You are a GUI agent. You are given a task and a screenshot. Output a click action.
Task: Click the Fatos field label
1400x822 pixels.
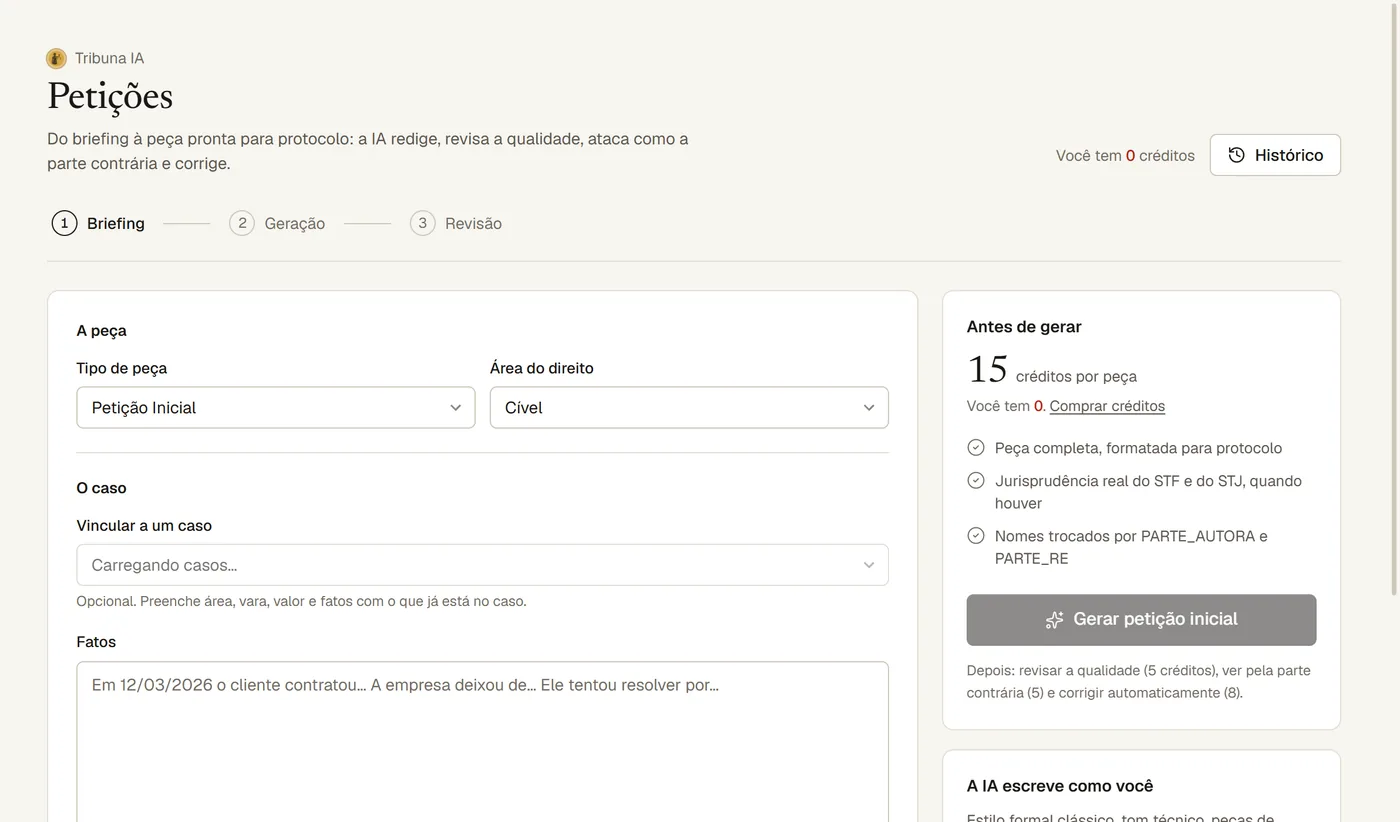tap(96, 642)
